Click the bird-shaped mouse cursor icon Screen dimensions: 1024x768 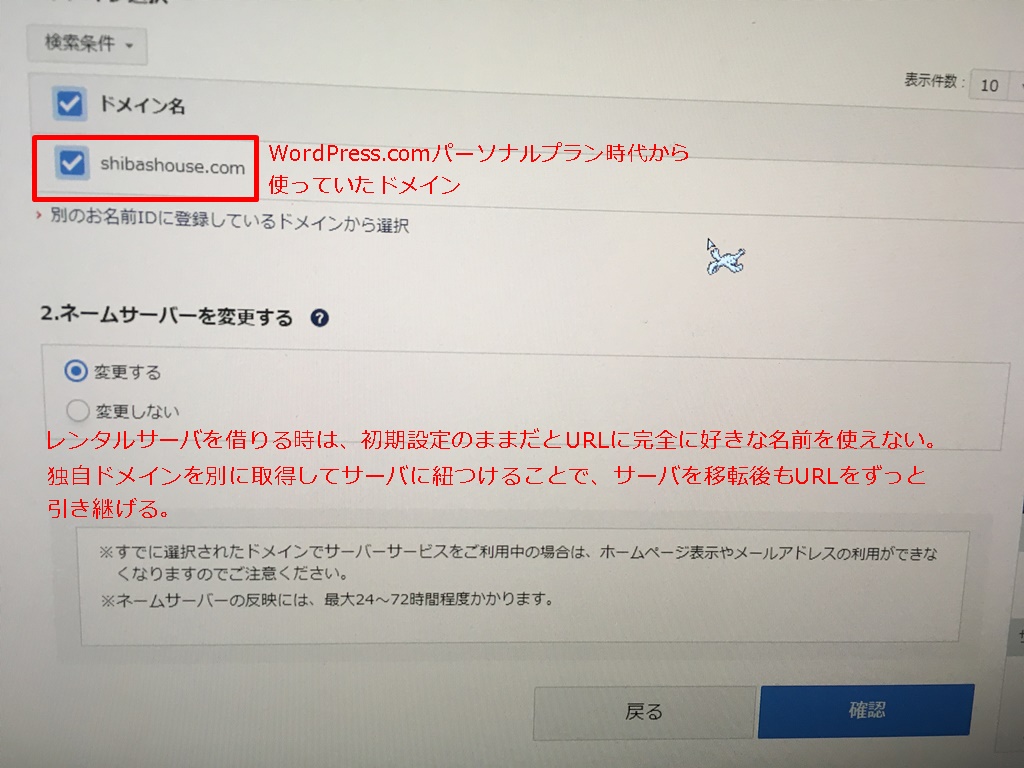(726, 257)
